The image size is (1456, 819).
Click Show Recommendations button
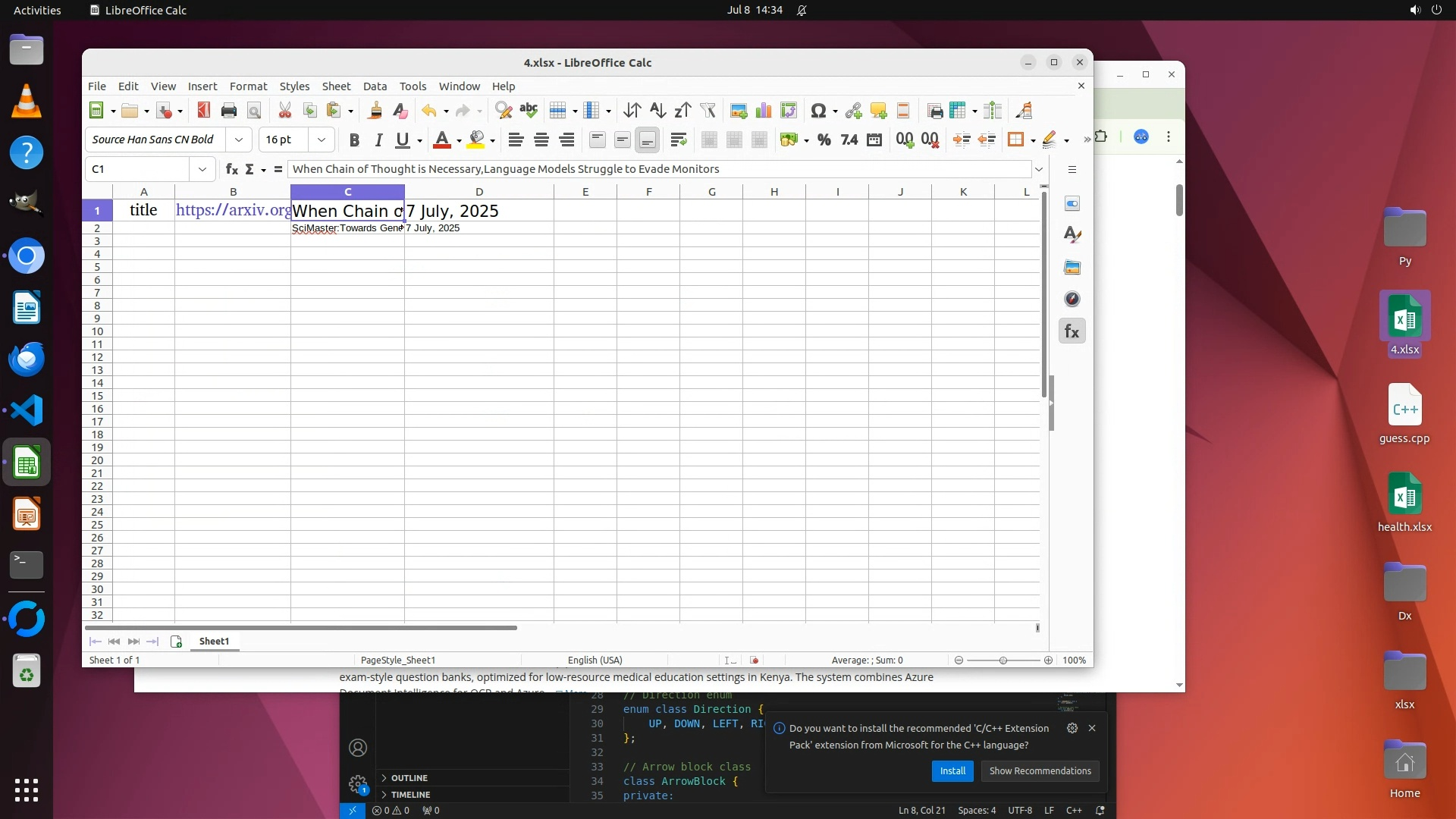1040,771
